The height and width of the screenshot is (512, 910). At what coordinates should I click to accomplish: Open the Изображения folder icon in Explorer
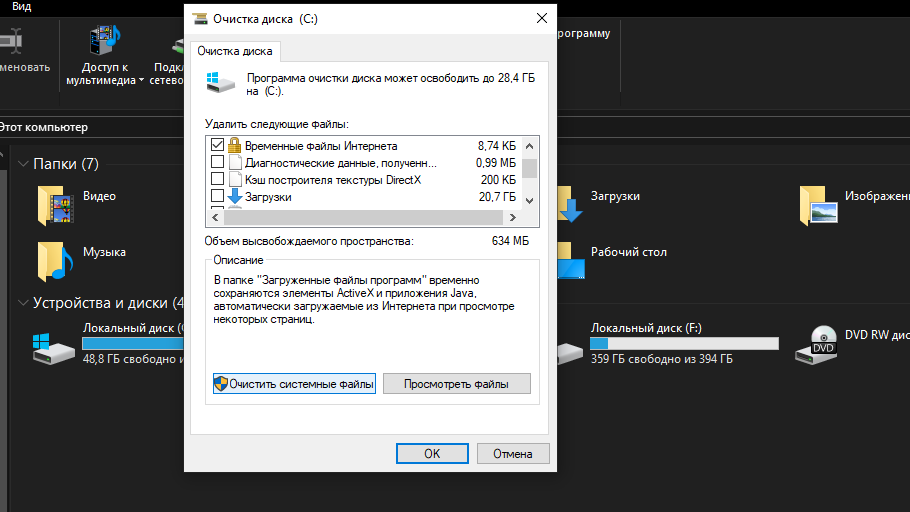[819, 205]
